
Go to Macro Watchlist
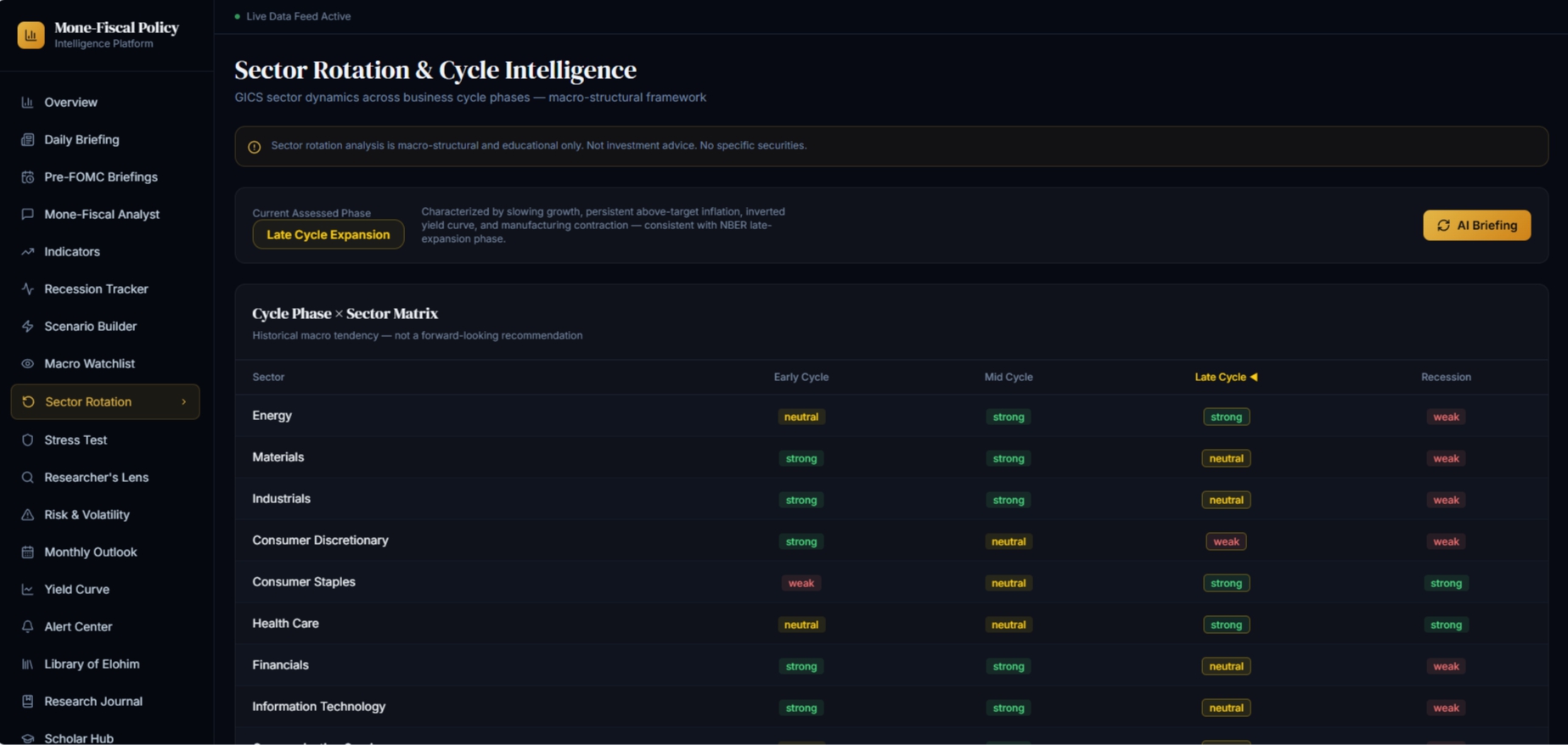click(x=105, y=363)
